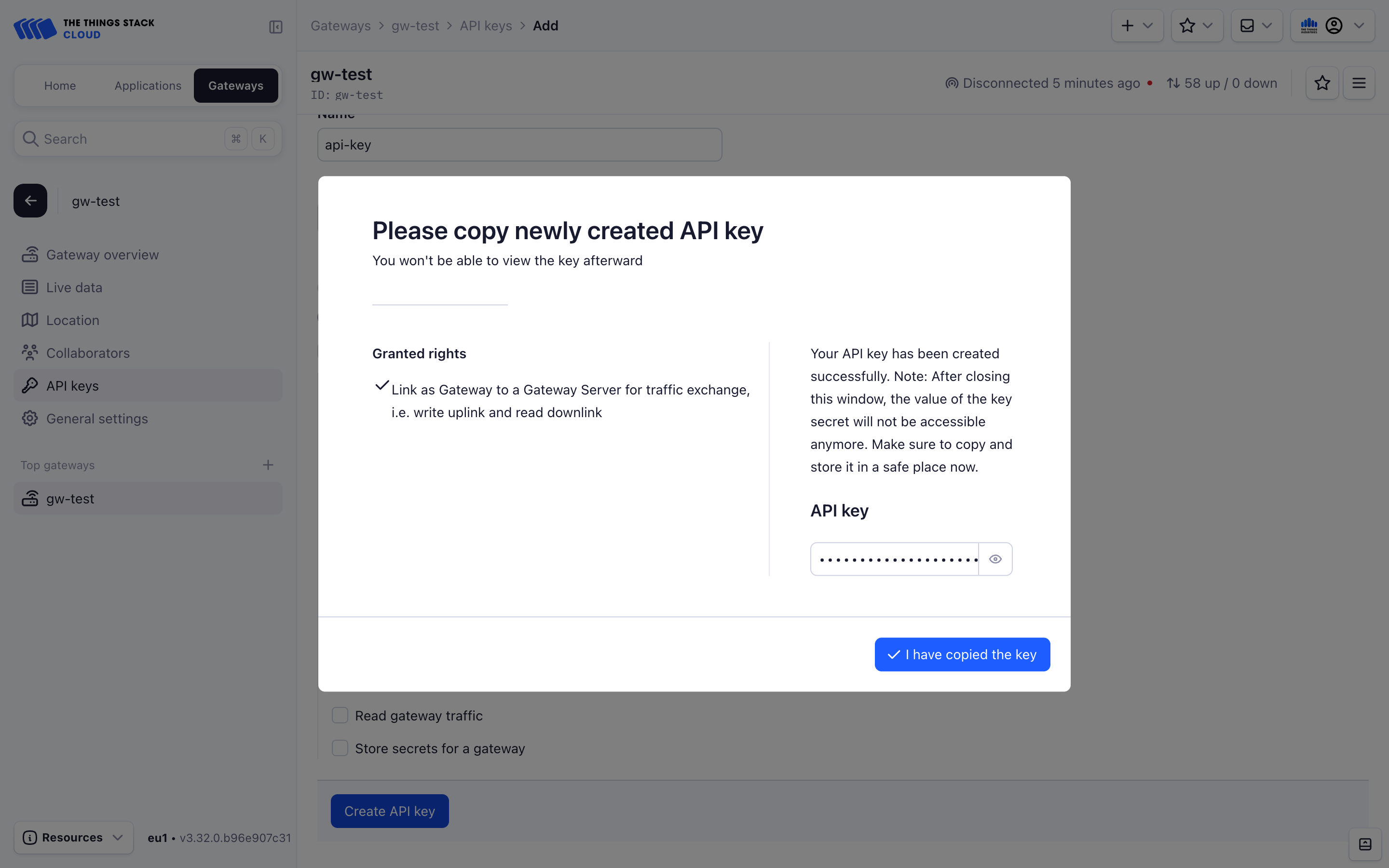
Task: Switch to the Applications tab
Action: (x=147, y=85)
